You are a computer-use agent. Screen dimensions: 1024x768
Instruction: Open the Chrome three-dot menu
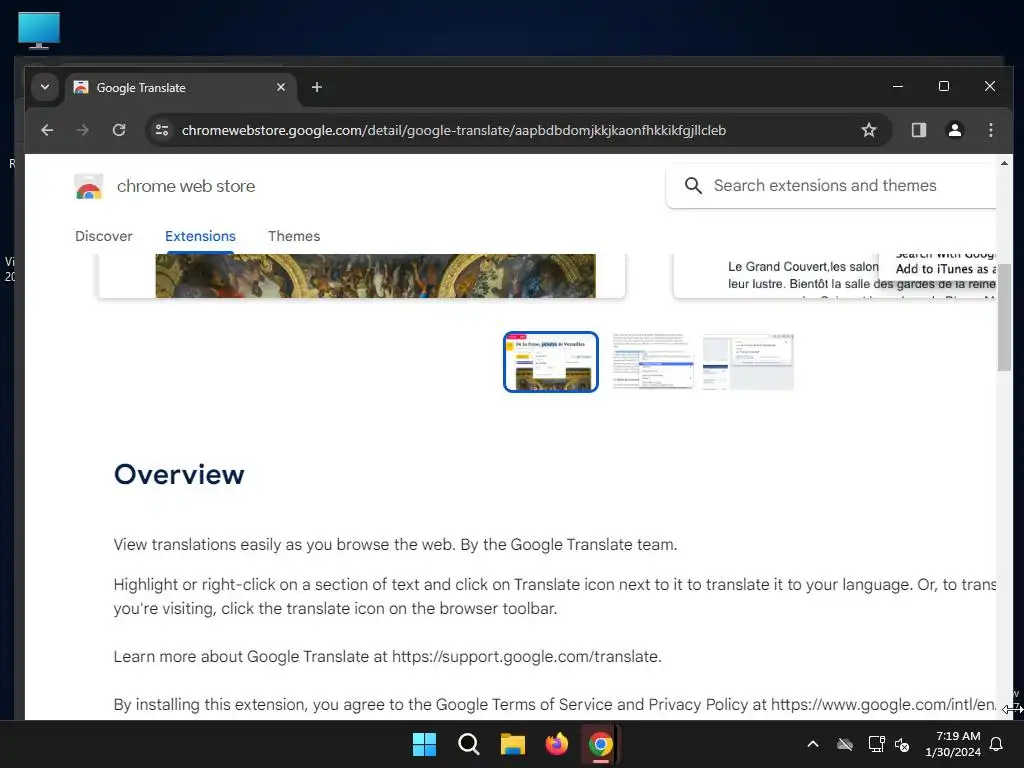click(x=991, y=130)
